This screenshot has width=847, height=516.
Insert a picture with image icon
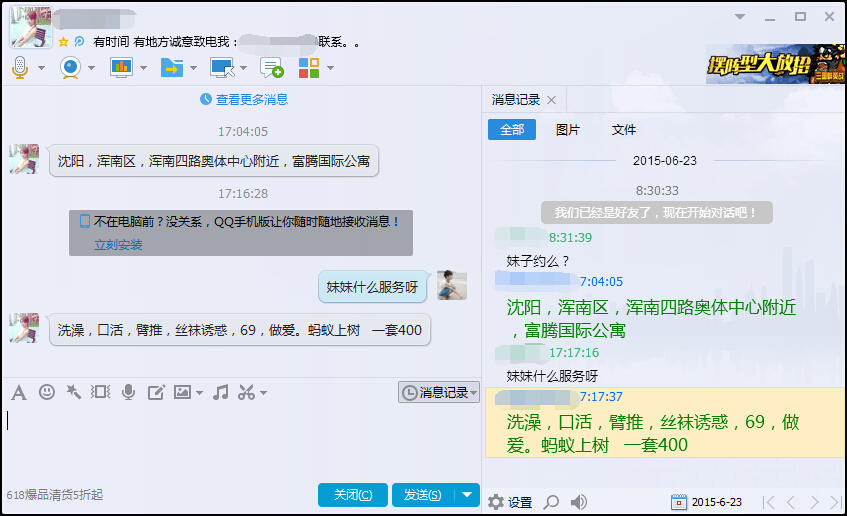click(182, 392)
